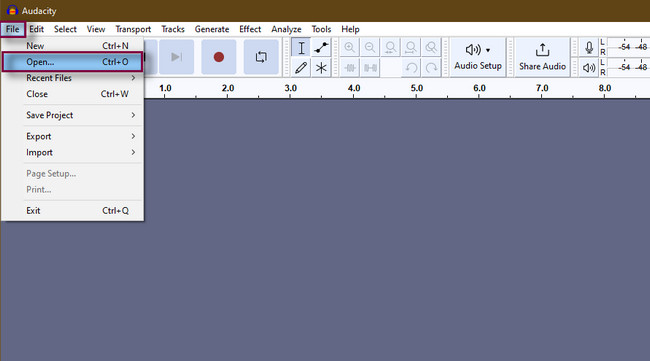Open the Analyze menu
The width and height of the screenshot is (650, 361).
(286, 29)
